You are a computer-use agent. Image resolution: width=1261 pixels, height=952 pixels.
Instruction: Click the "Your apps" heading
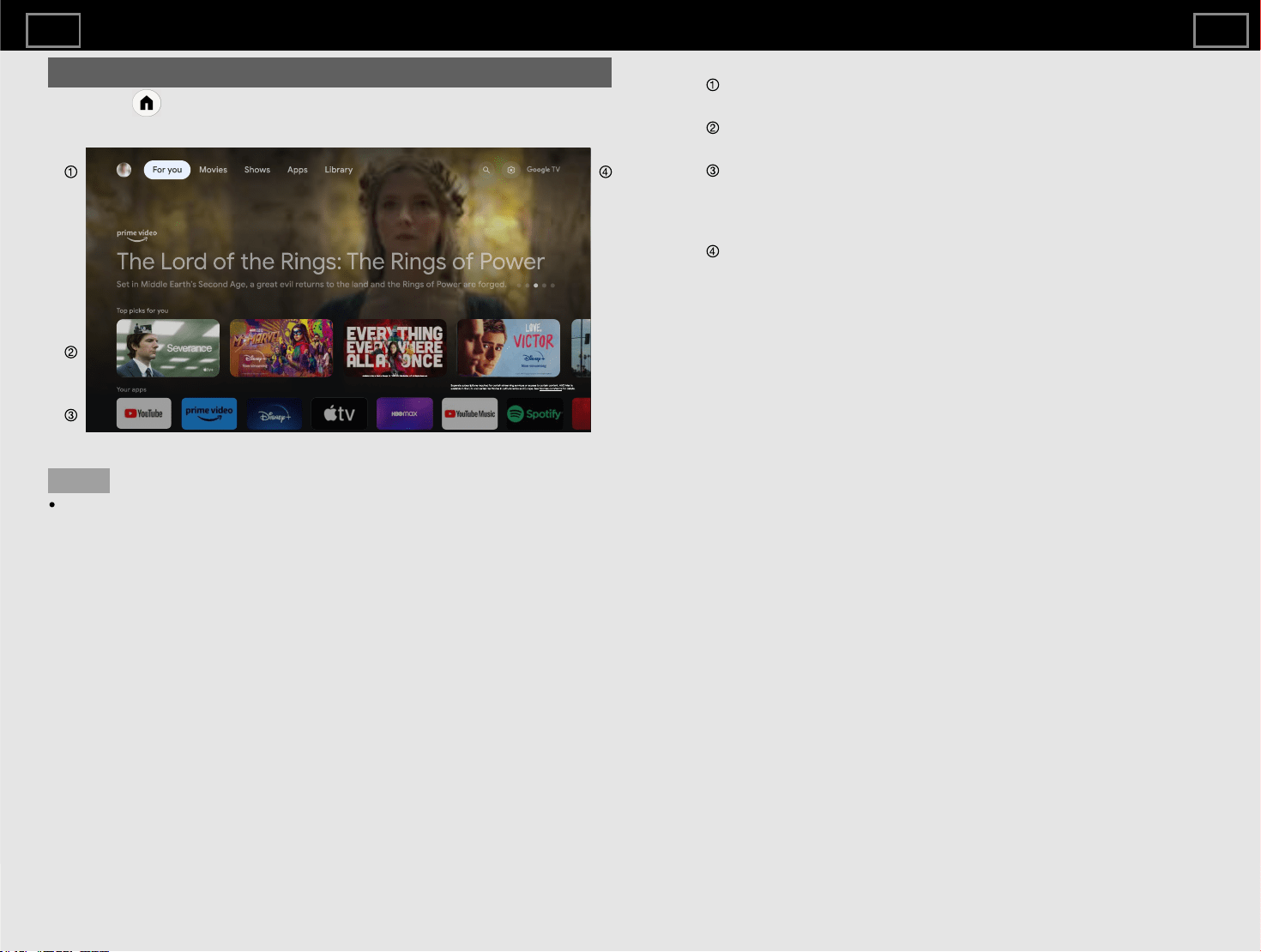131,389
